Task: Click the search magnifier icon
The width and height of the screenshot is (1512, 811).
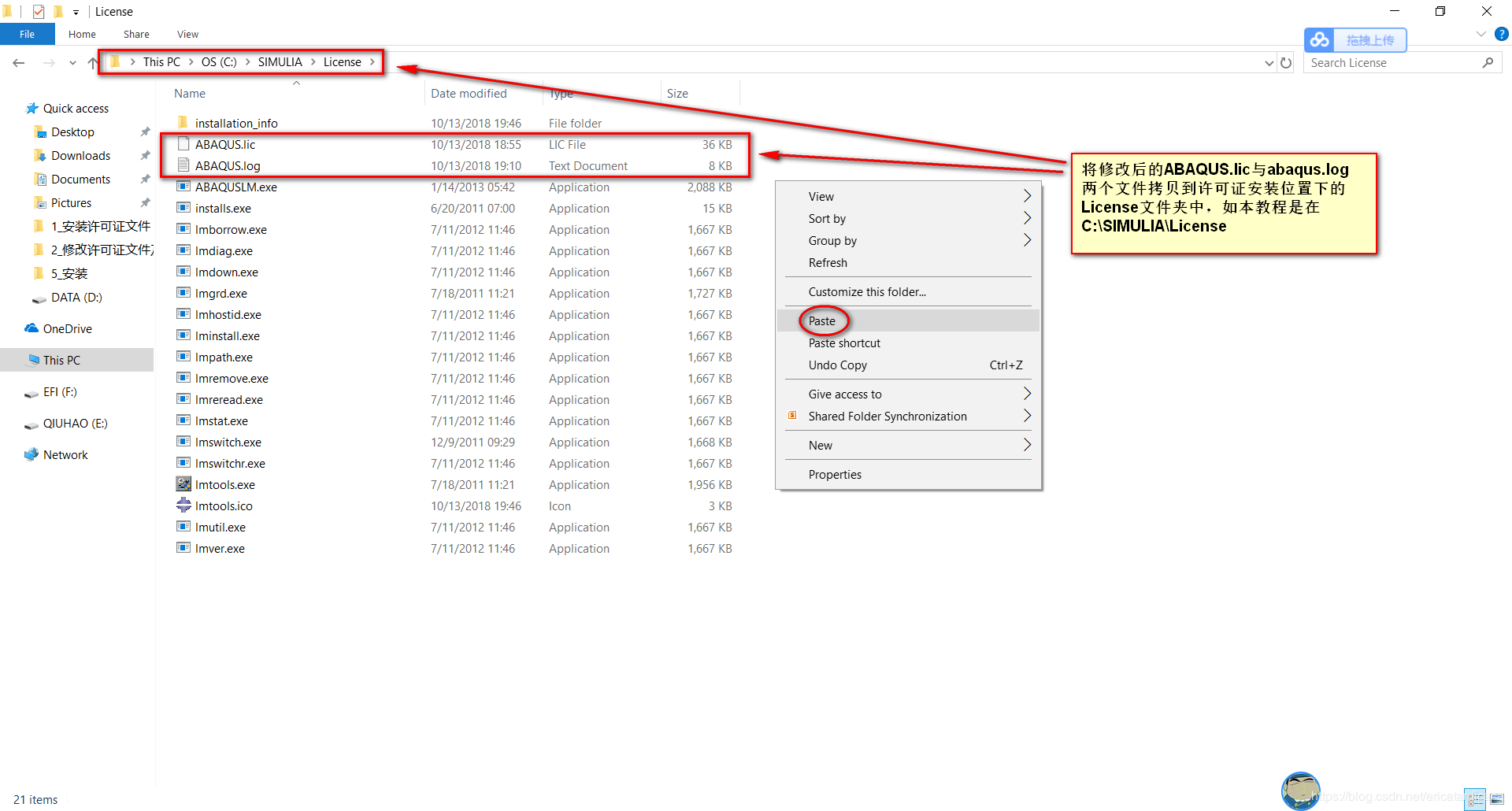Action: pyautogui.click(x=1488, y=63)
